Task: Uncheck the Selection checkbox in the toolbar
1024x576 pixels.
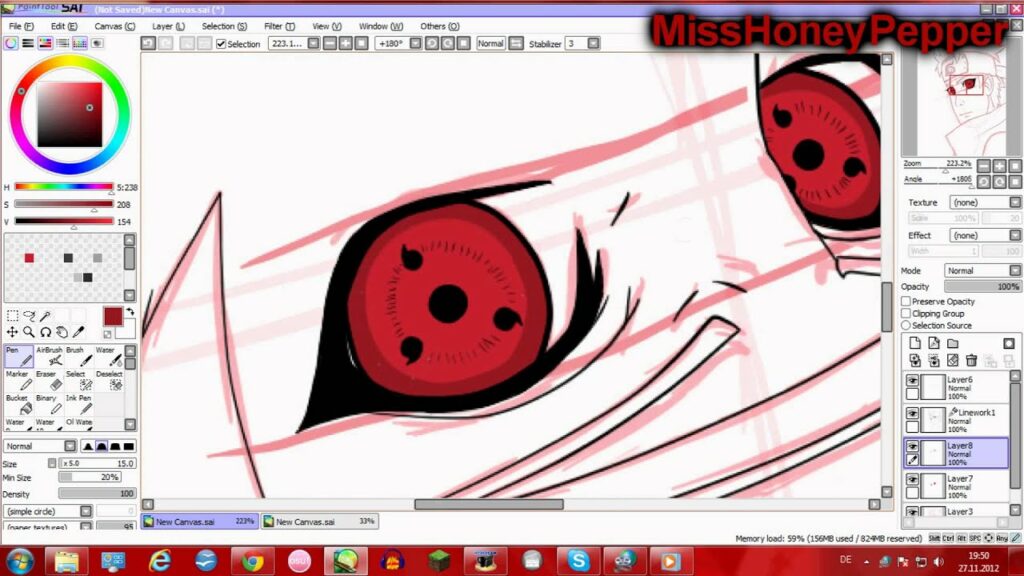Action: coord(221,44)
